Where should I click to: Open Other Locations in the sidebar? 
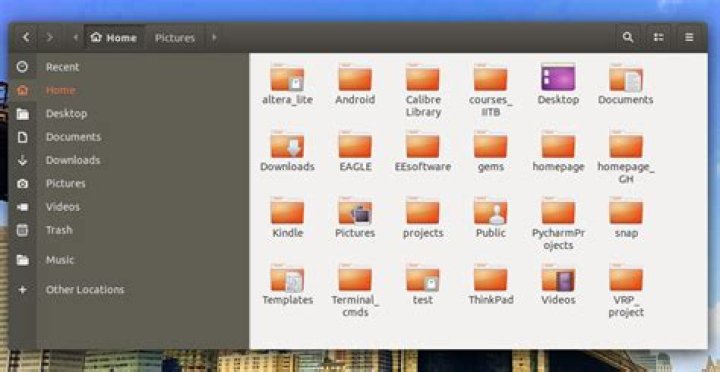(129, 290)
